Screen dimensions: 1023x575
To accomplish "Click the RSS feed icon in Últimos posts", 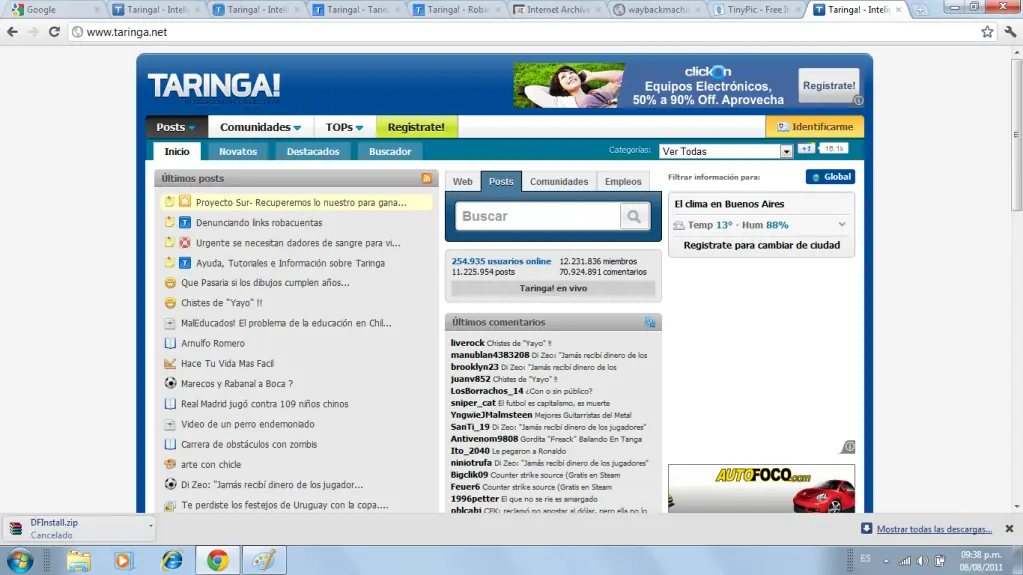I will pos(427,178).
